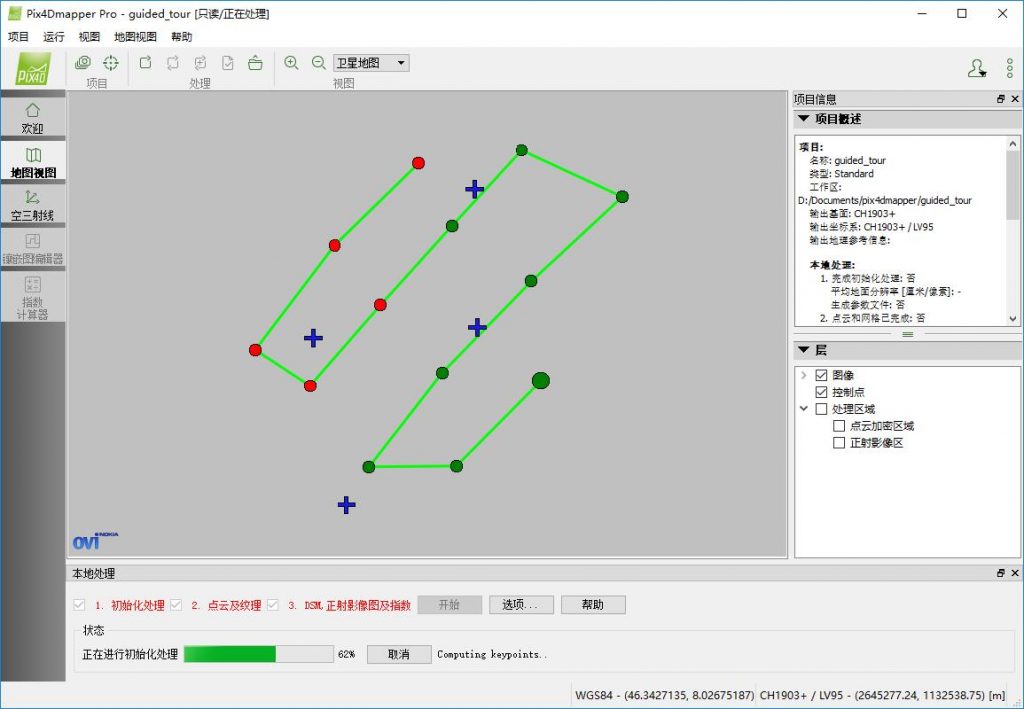Open the 卫星地图 map type dropdown
1024x709 pixels.
tap(371, 63)
